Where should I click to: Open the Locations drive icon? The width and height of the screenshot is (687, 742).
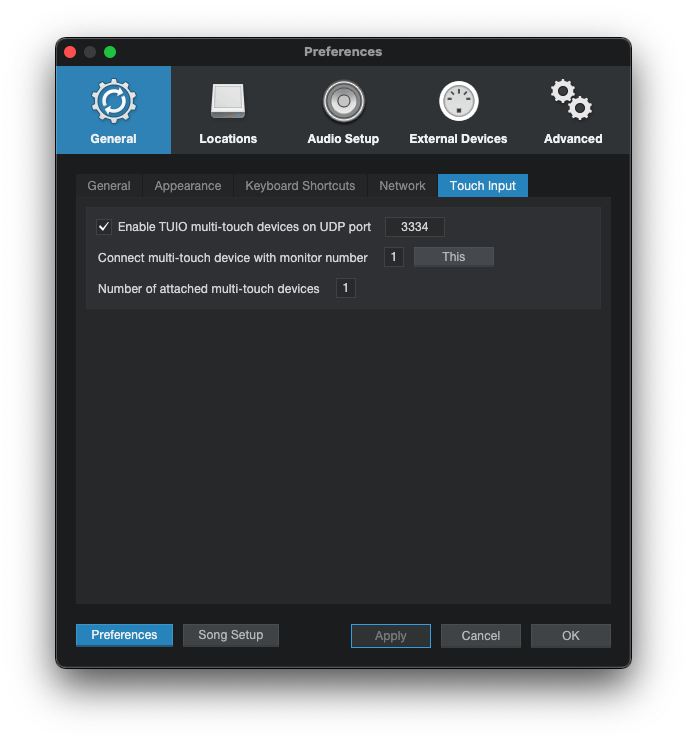tap(228, 102)
